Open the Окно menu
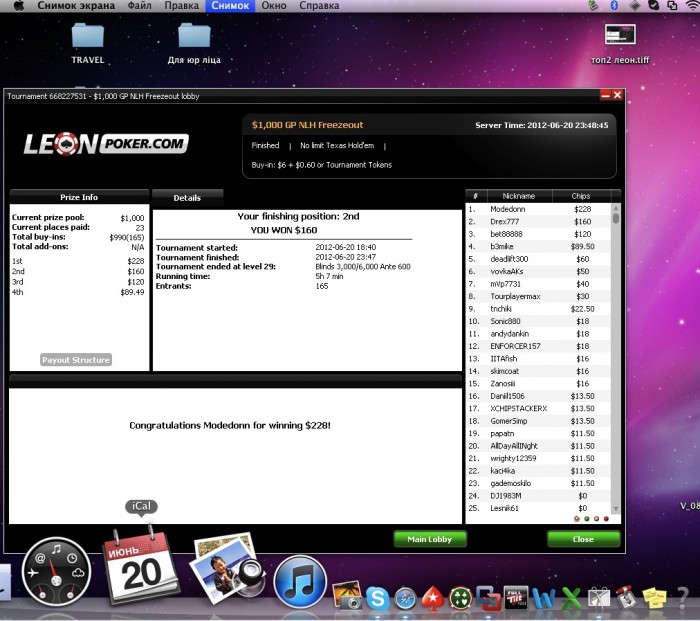 274,6
